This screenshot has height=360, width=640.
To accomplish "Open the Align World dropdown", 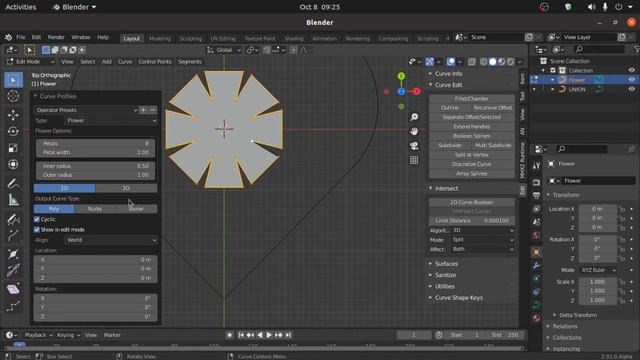I will [111, 240].
